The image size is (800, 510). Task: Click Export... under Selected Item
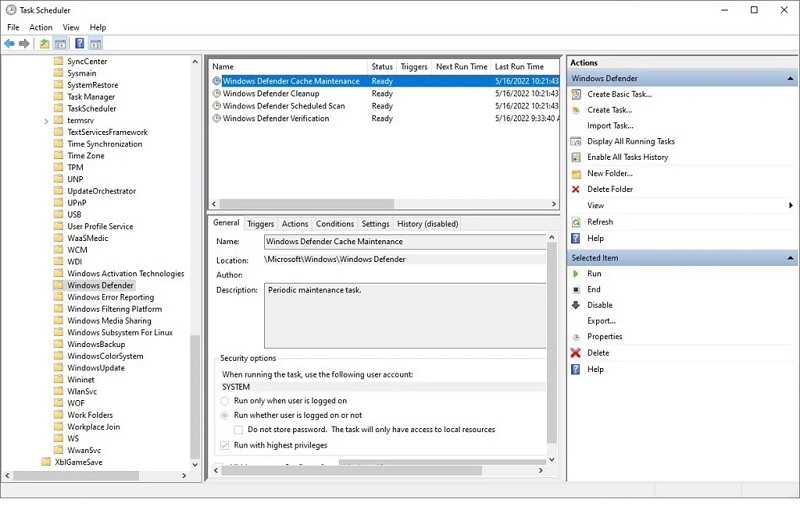click(x=602, y=321)
